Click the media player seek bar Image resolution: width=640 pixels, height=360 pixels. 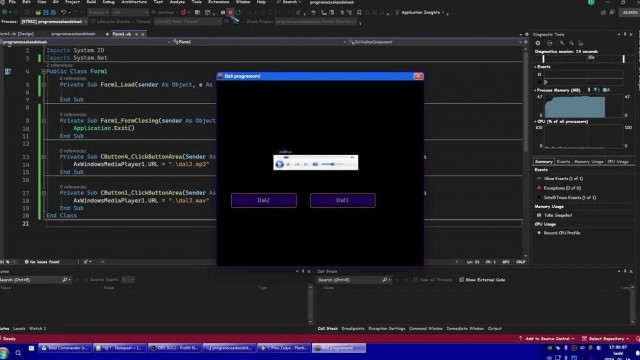pos(316,157)
